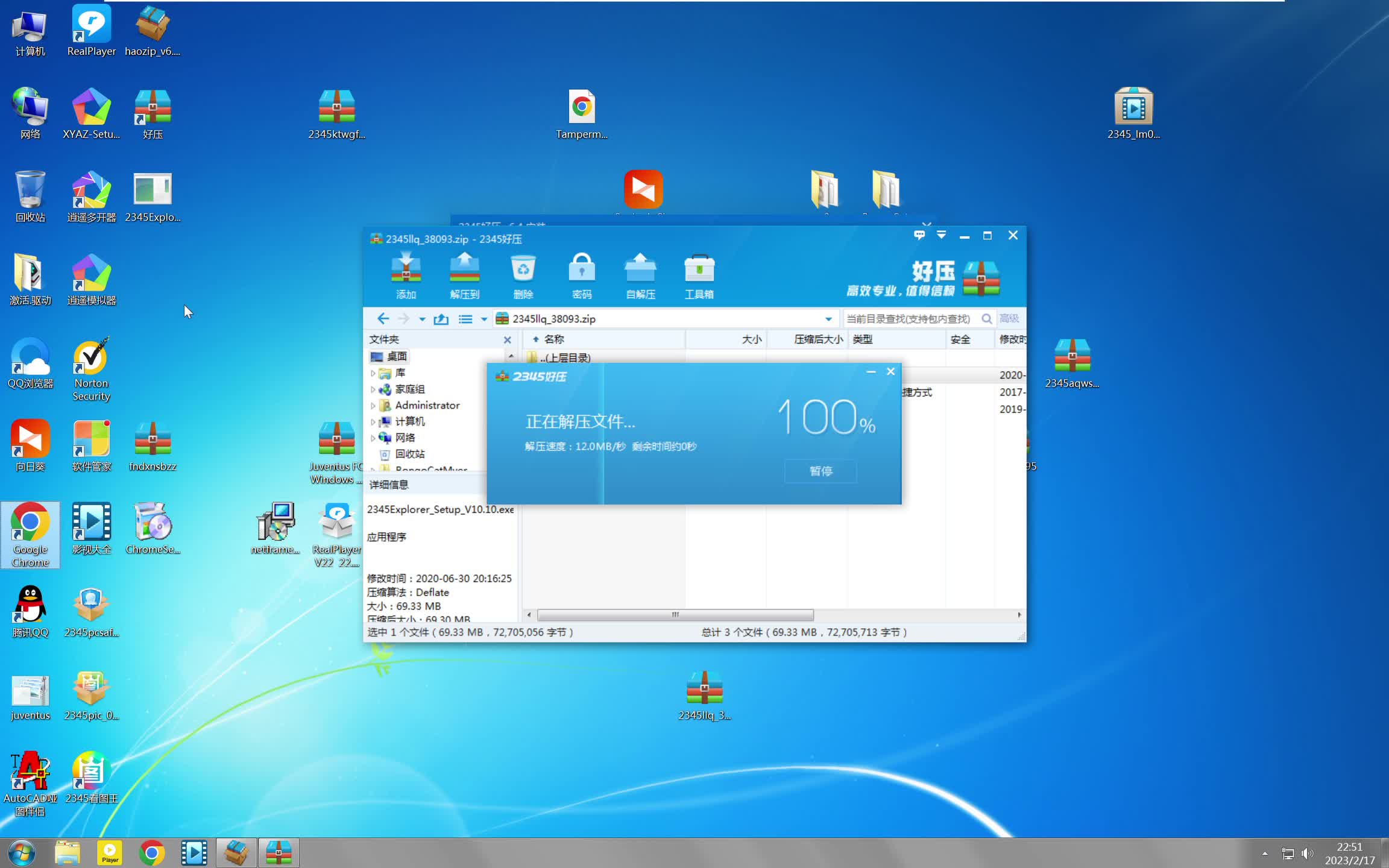Click the 解压到 (Extract to) icon
Viewport: 1389px width, 868px height.
pyautogui.click(x=464, y=275)
